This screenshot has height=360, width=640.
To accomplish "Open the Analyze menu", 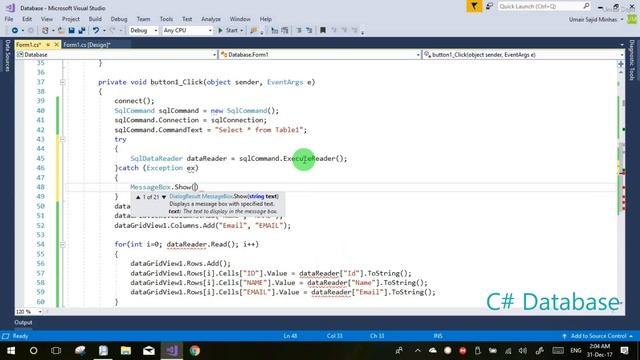I will click(211, 19).
